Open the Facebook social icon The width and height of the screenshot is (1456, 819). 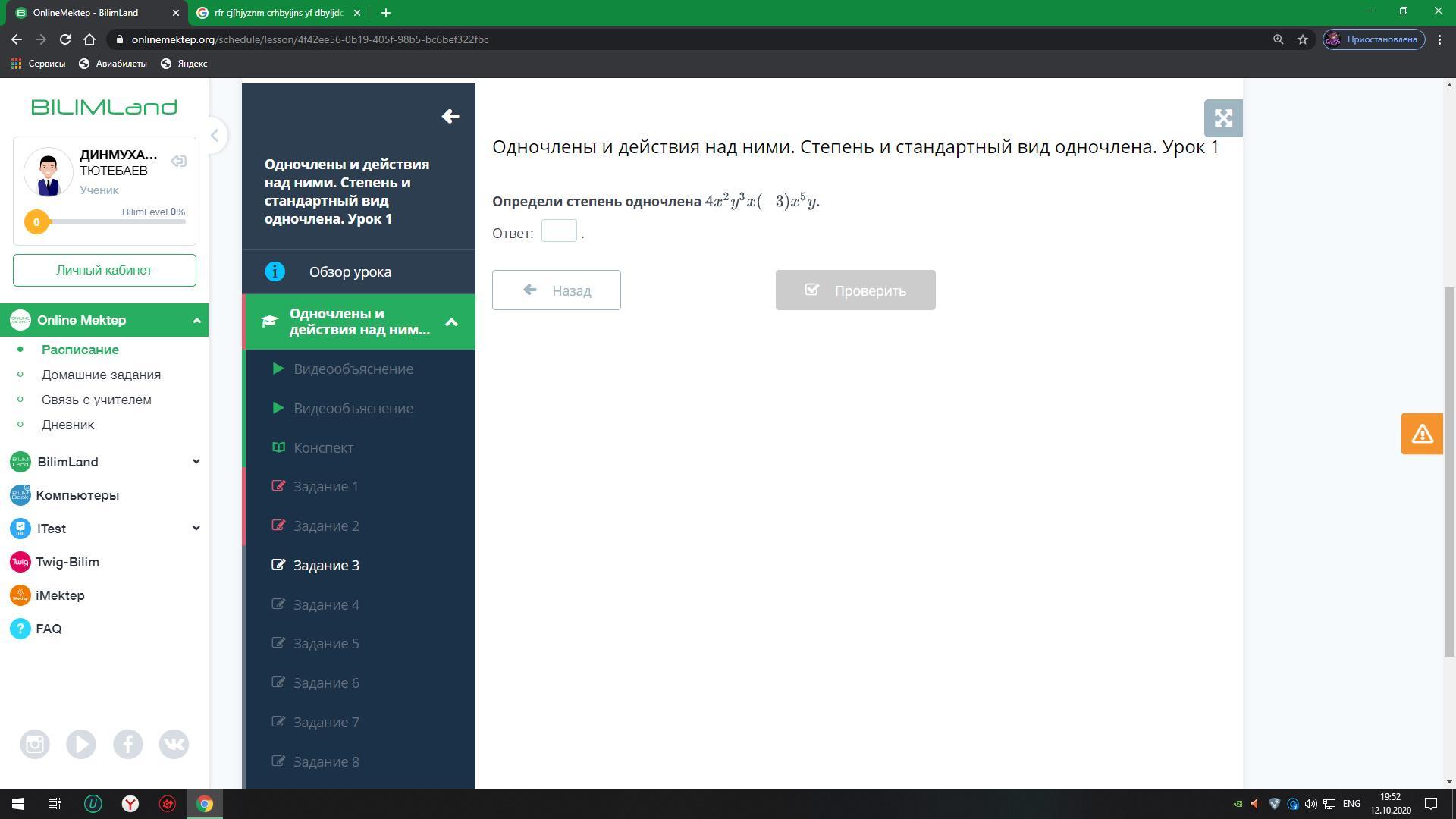[127, 744]
